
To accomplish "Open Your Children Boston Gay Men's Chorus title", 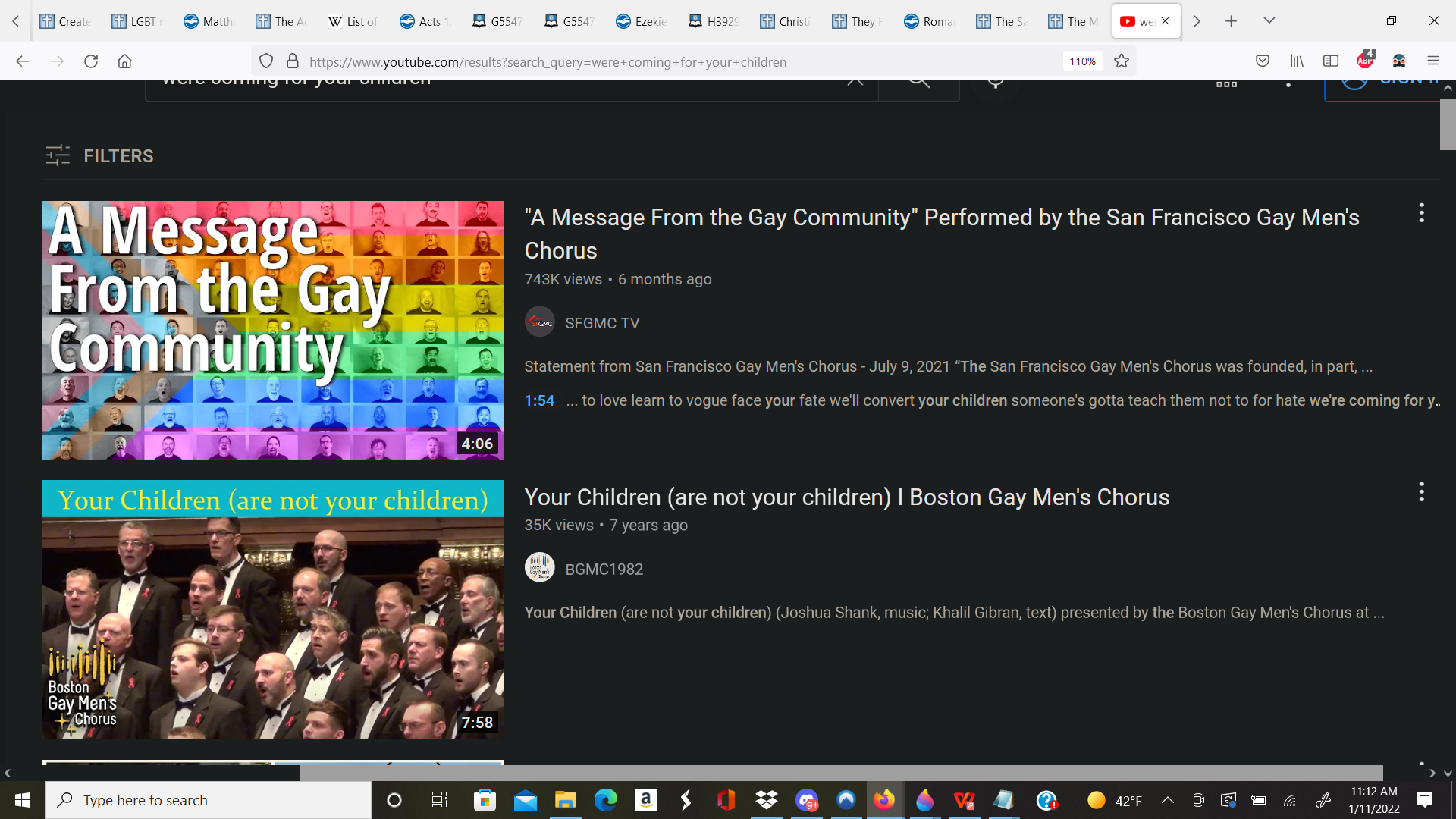I will tap(846, 497).
